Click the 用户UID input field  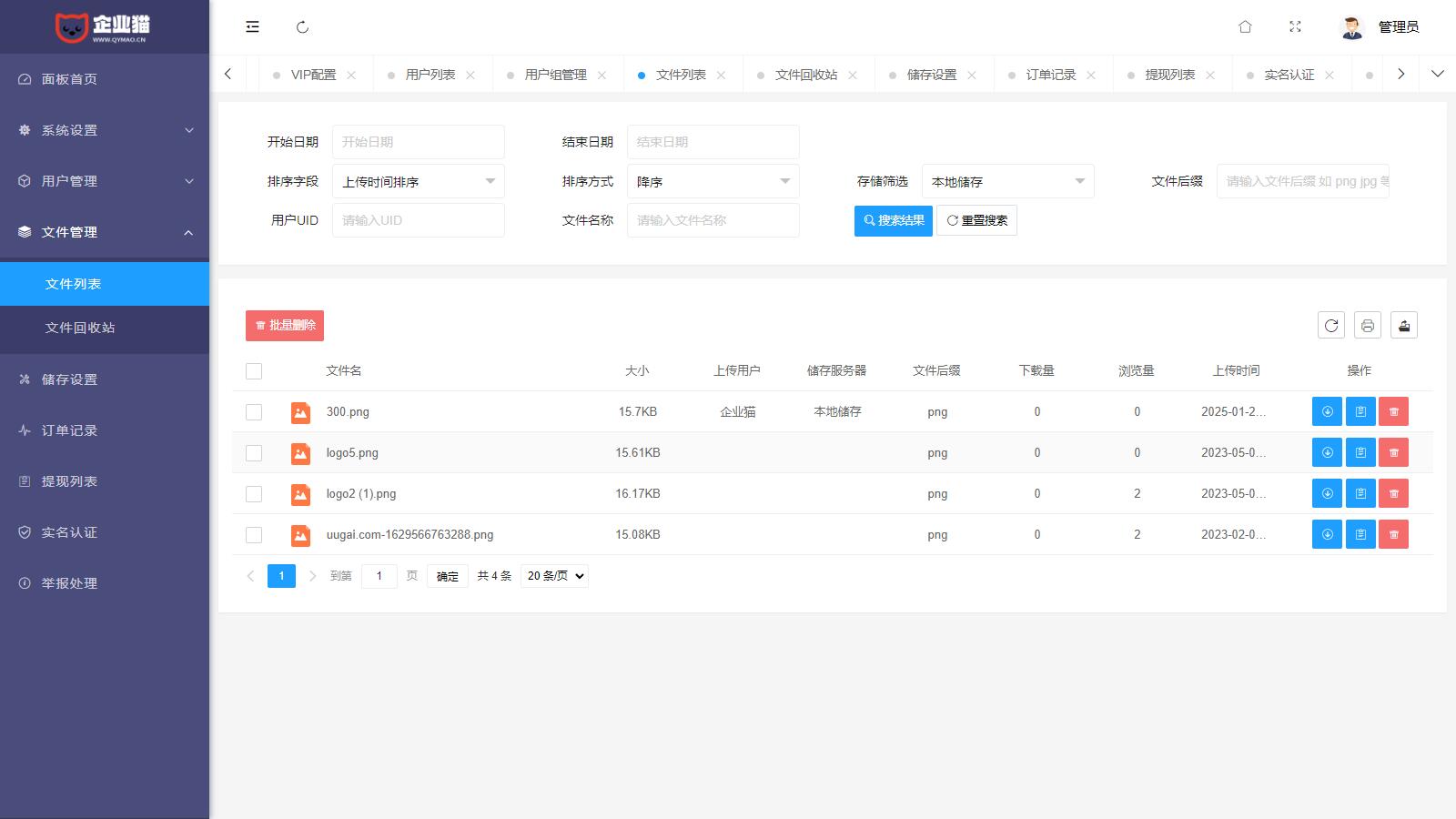418,219
